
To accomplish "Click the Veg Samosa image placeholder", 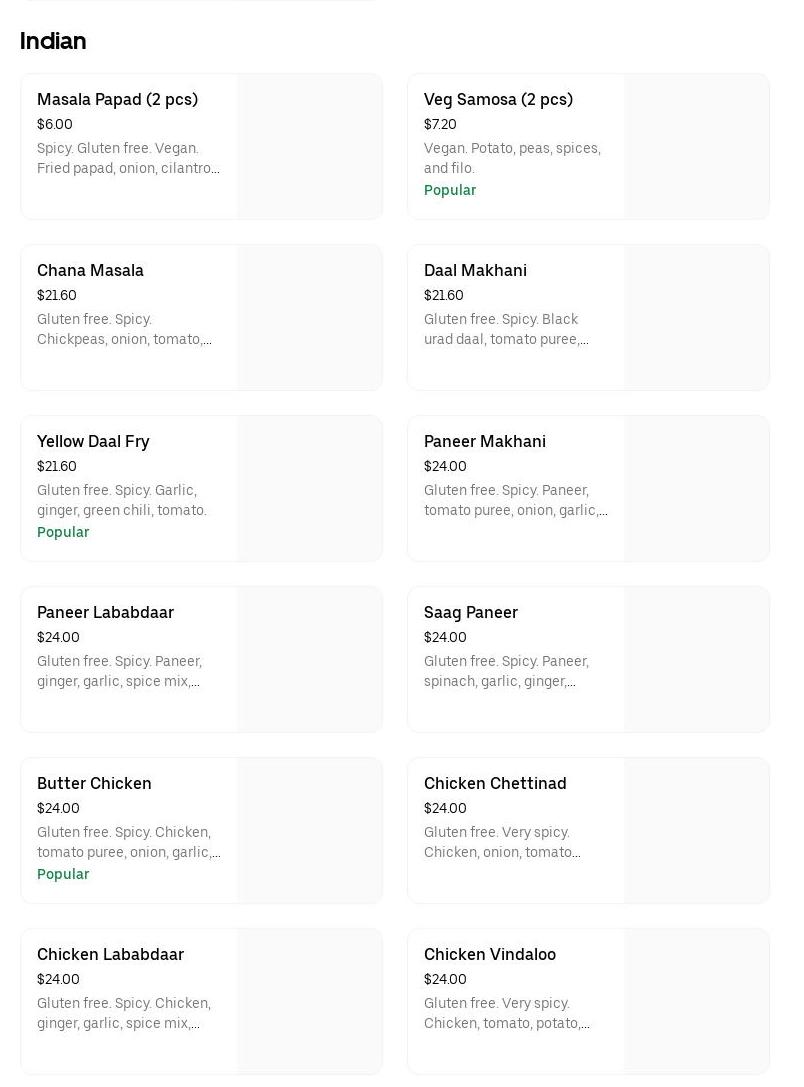I will point(696,147).
